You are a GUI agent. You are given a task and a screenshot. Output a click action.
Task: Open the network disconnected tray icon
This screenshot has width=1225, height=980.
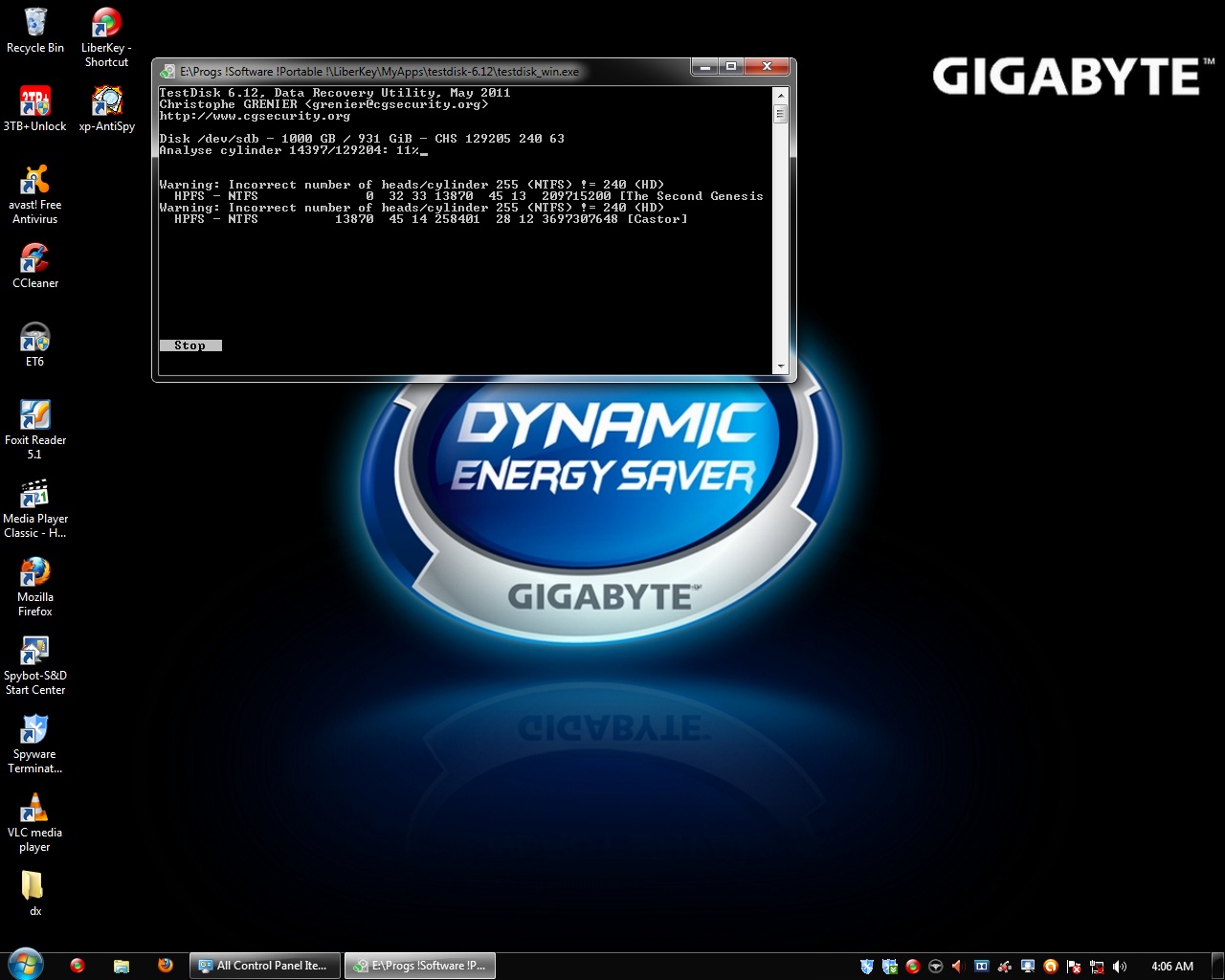pyautogui.click(x=1097, y=967)
